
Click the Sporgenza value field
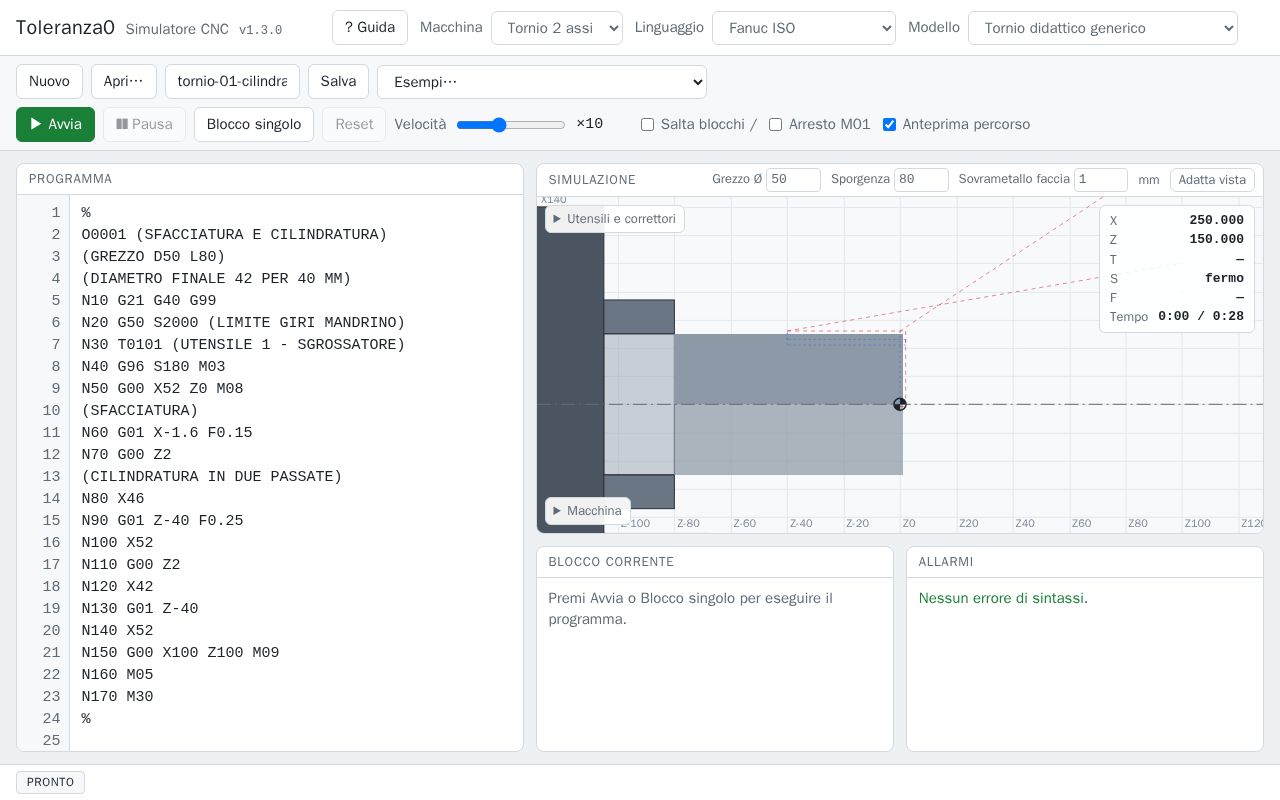(921, 180)
